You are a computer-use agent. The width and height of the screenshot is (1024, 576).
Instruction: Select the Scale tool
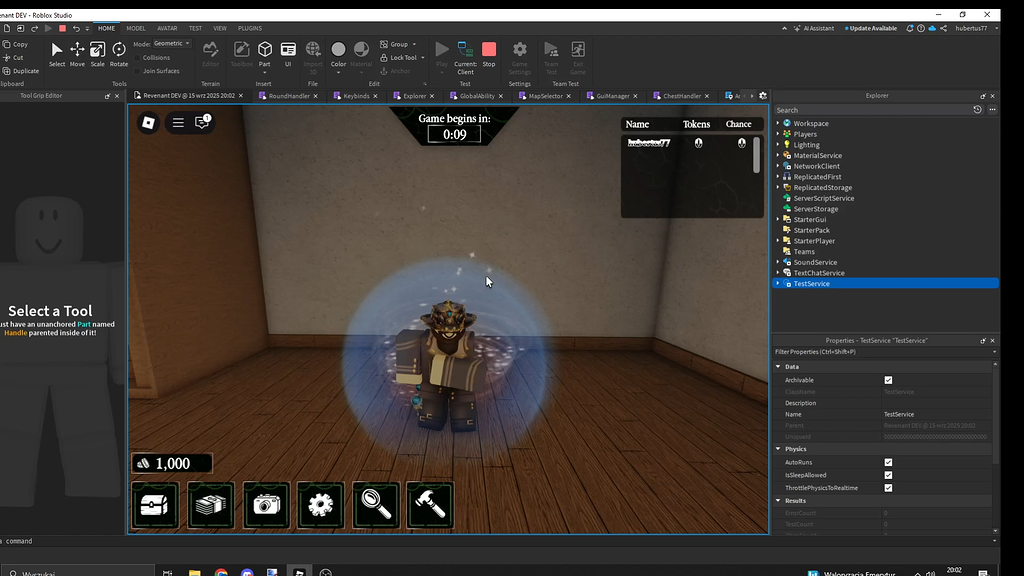click(99, 51)
